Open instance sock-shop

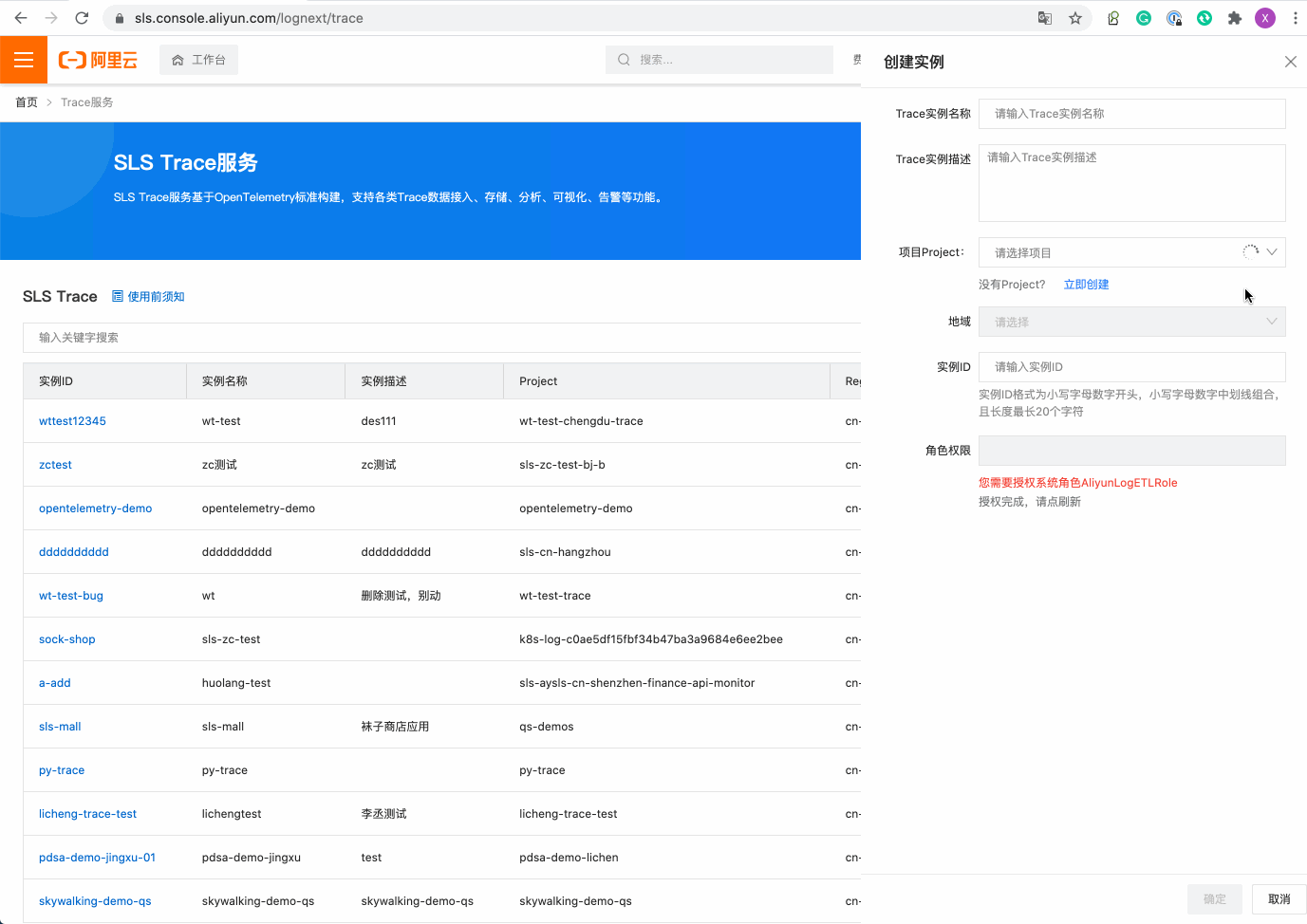pyautogui.click(x=67, y=639)
